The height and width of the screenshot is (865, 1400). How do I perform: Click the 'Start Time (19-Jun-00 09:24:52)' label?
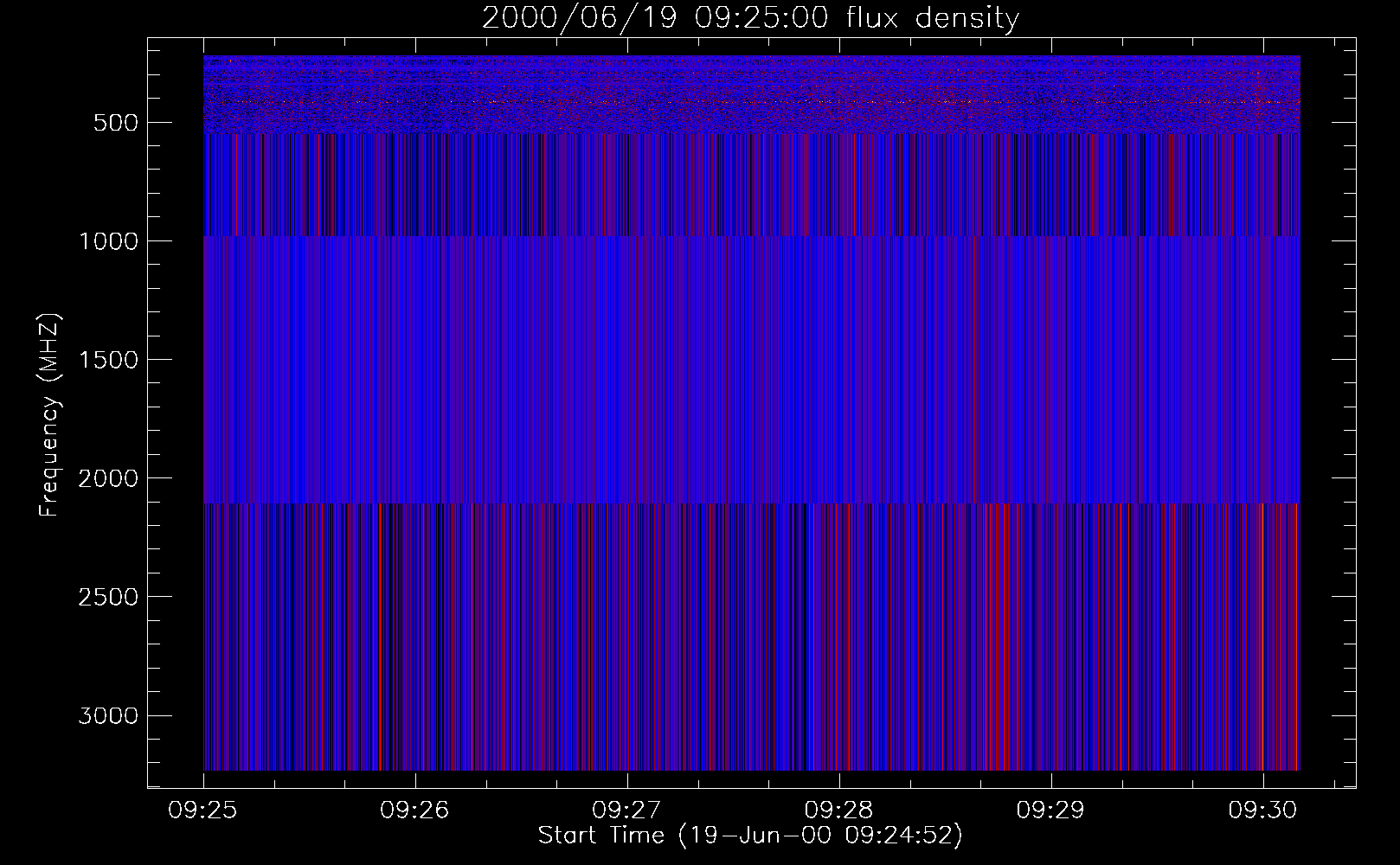point(750,836)
